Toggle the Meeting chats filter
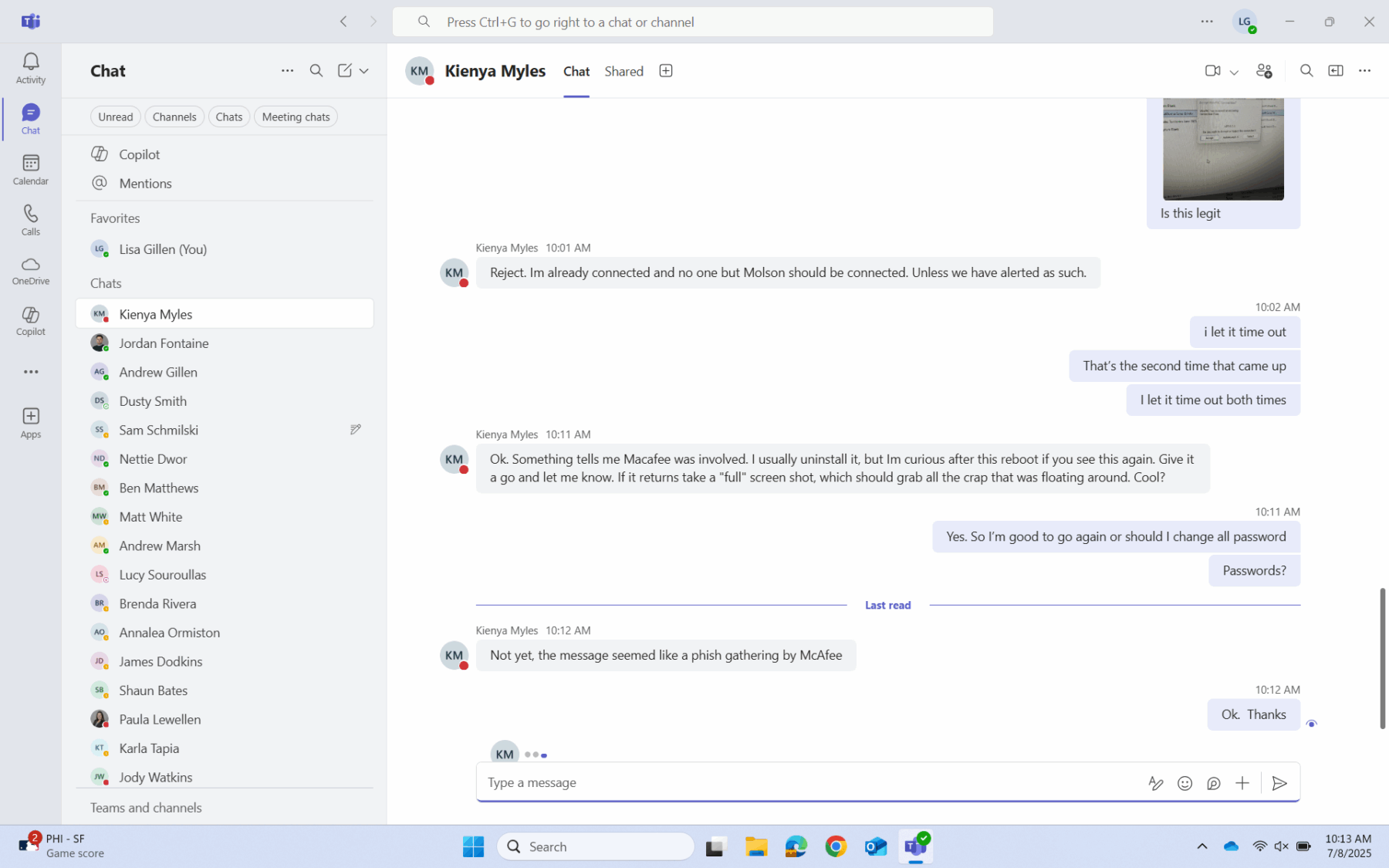 tap(296, 117)
